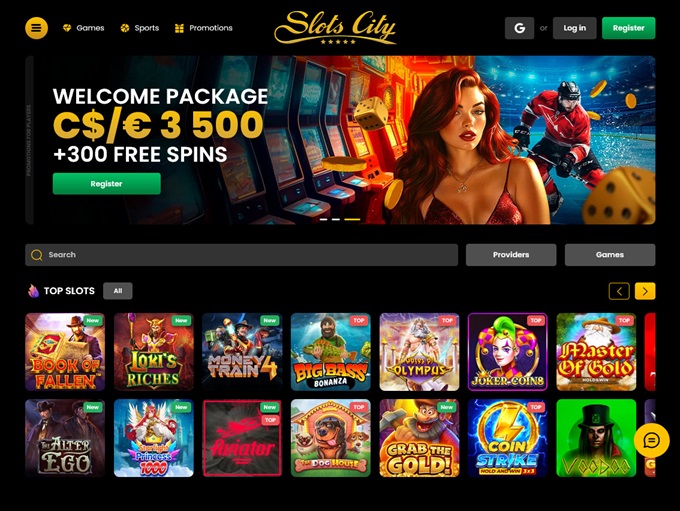This screenshot has width=680, height=511.
Task: Expand the Top Slots All list
Action: point(118,291)
